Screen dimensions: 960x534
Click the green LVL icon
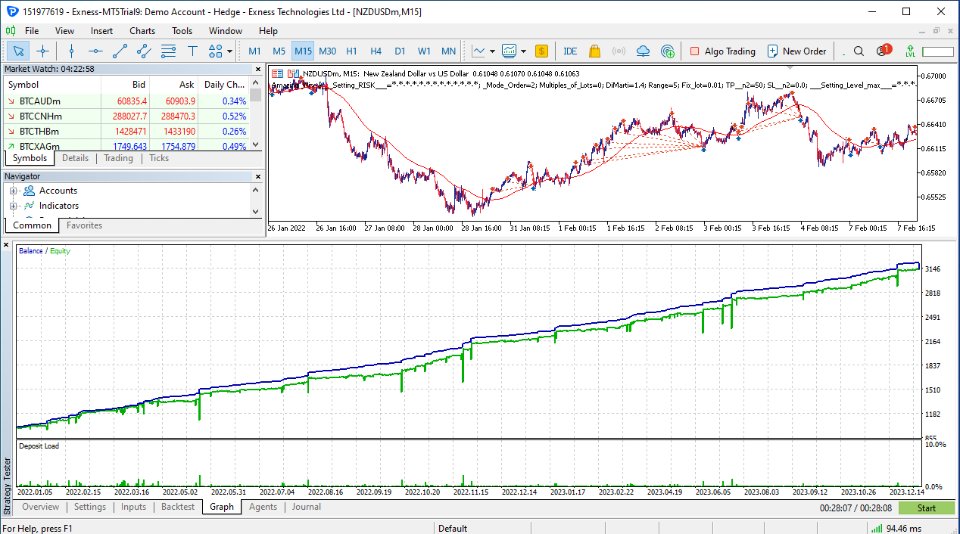pyautogui.click(x=910, y=51)
